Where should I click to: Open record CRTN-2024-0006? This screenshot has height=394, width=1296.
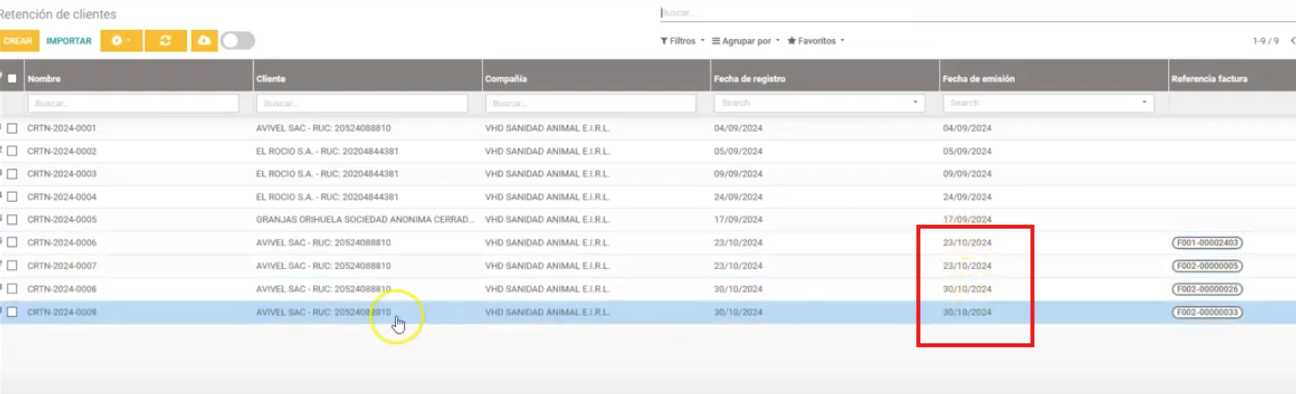tap(62, 243)
